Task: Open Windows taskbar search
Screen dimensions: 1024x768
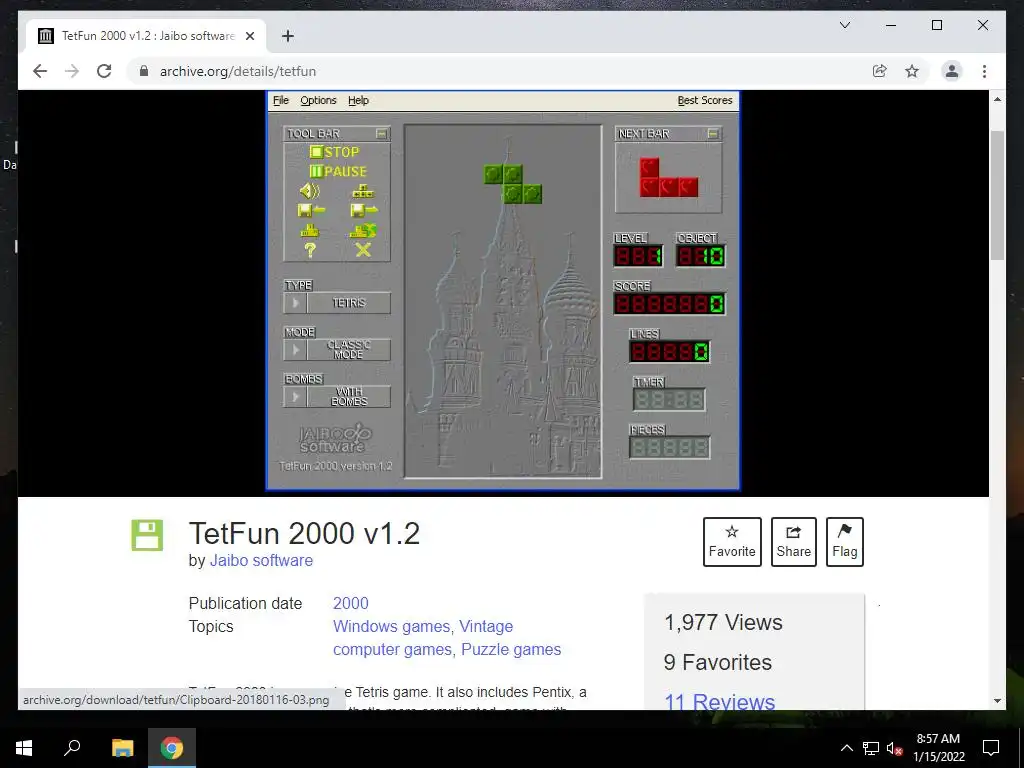Action: point(72,747)
